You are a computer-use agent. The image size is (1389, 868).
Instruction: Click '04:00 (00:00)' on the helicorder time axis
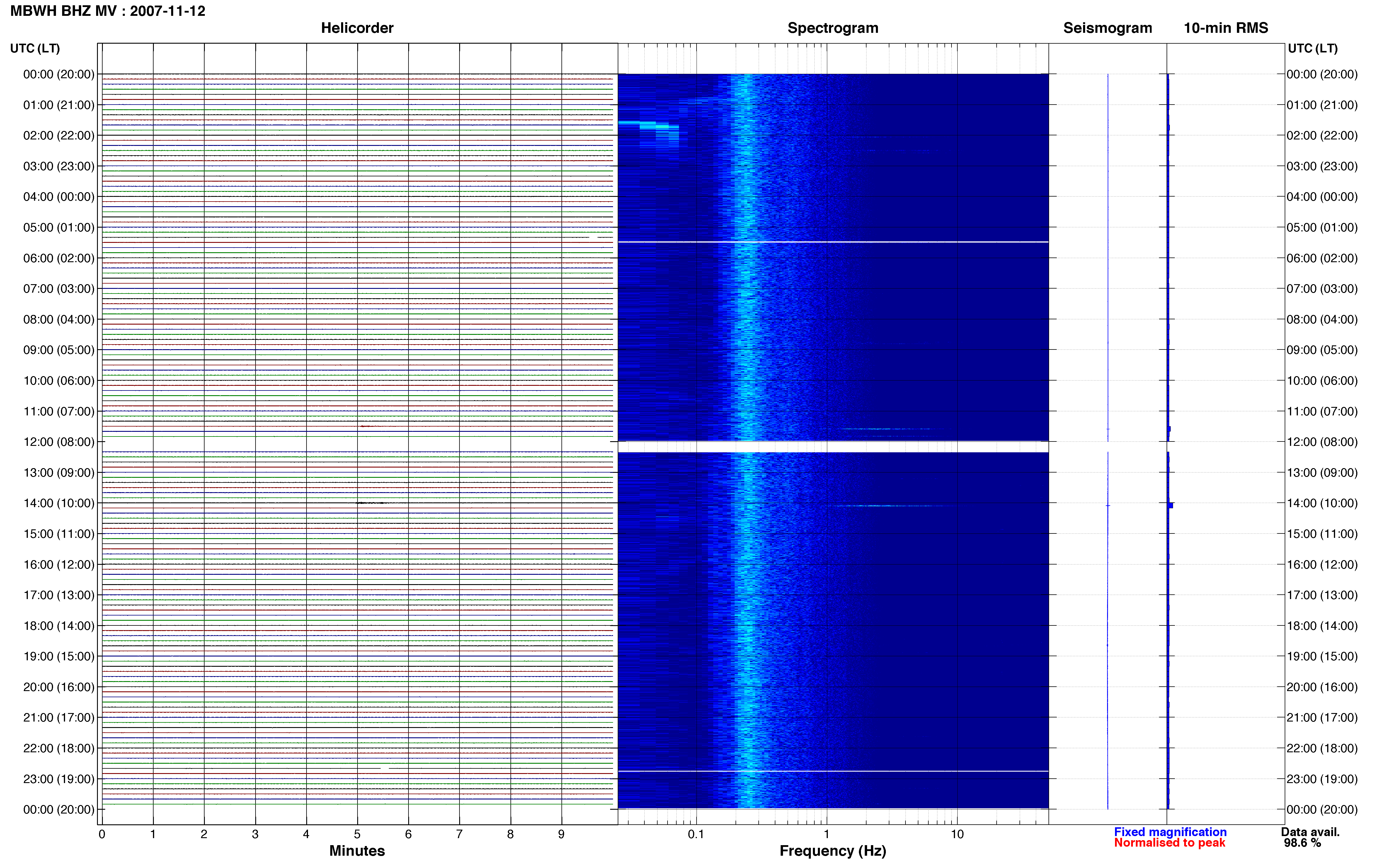pyautogui.click(x=59, y=197)
